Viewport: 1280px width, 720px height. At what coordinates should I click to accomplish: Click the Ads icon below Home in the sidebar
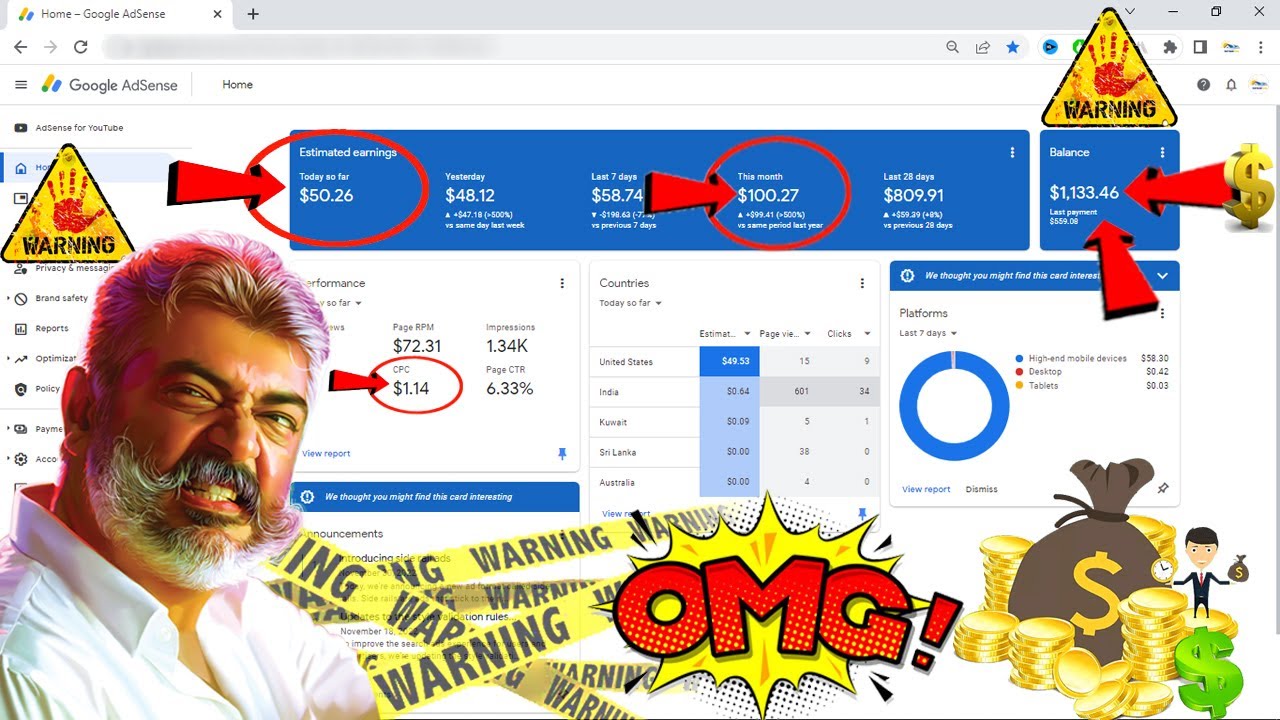(x=21, y=198)
